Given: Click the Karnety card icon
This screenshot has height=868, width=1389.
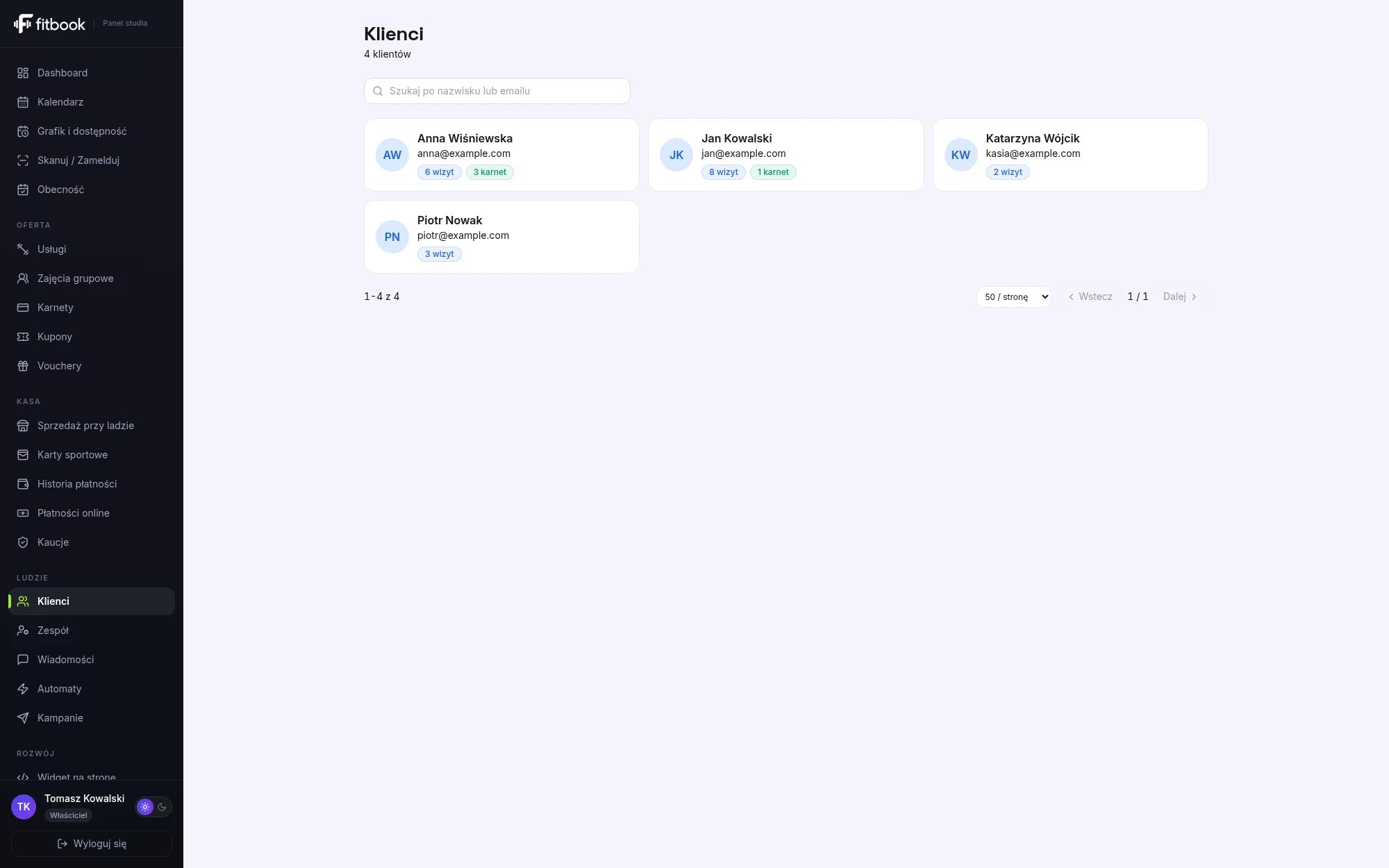Looking at the screenshot, I should pos(23,308).
